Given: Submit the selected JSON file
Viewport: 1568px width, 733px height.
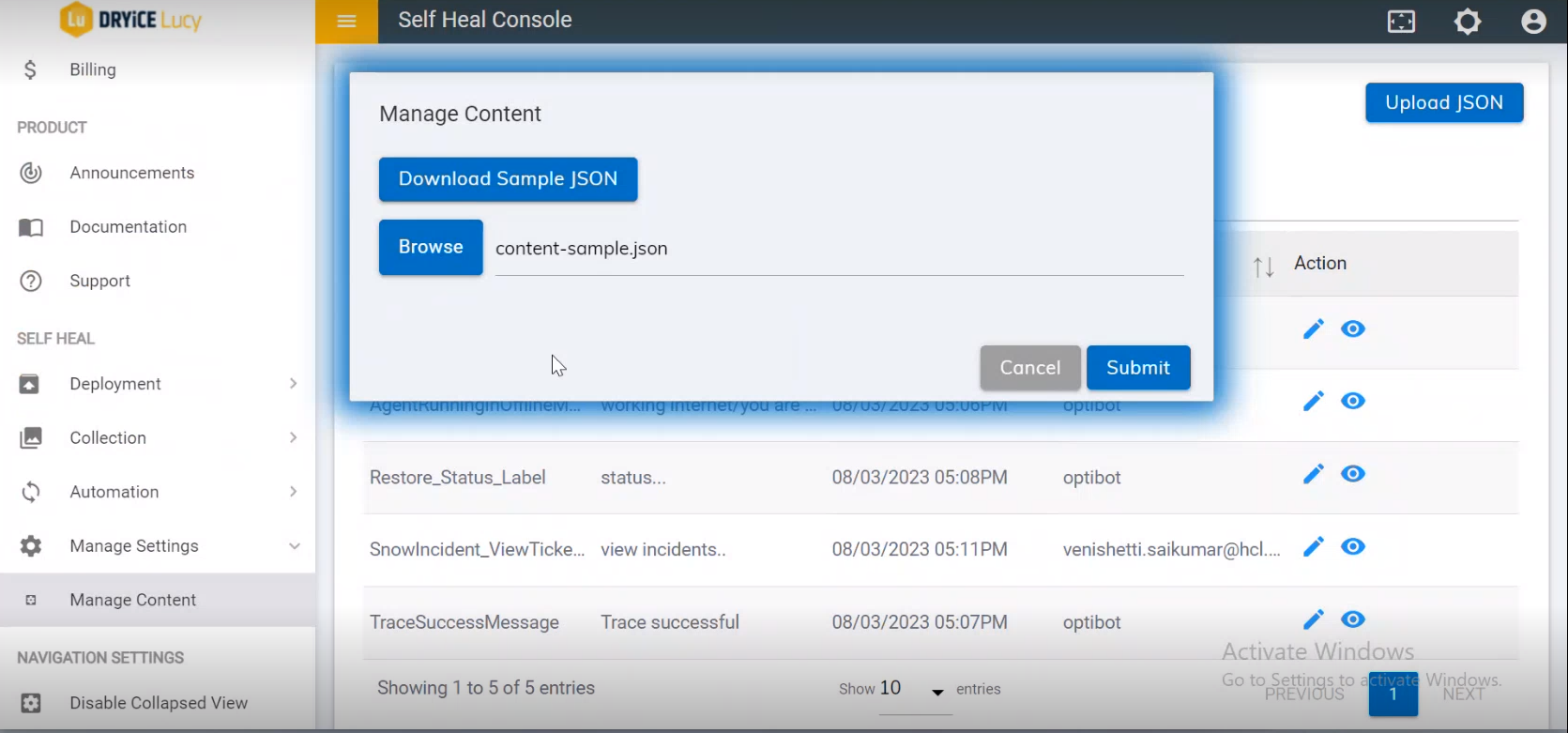Looking at the screenshot, I should pyautogui.click(x=1138, y=368).
